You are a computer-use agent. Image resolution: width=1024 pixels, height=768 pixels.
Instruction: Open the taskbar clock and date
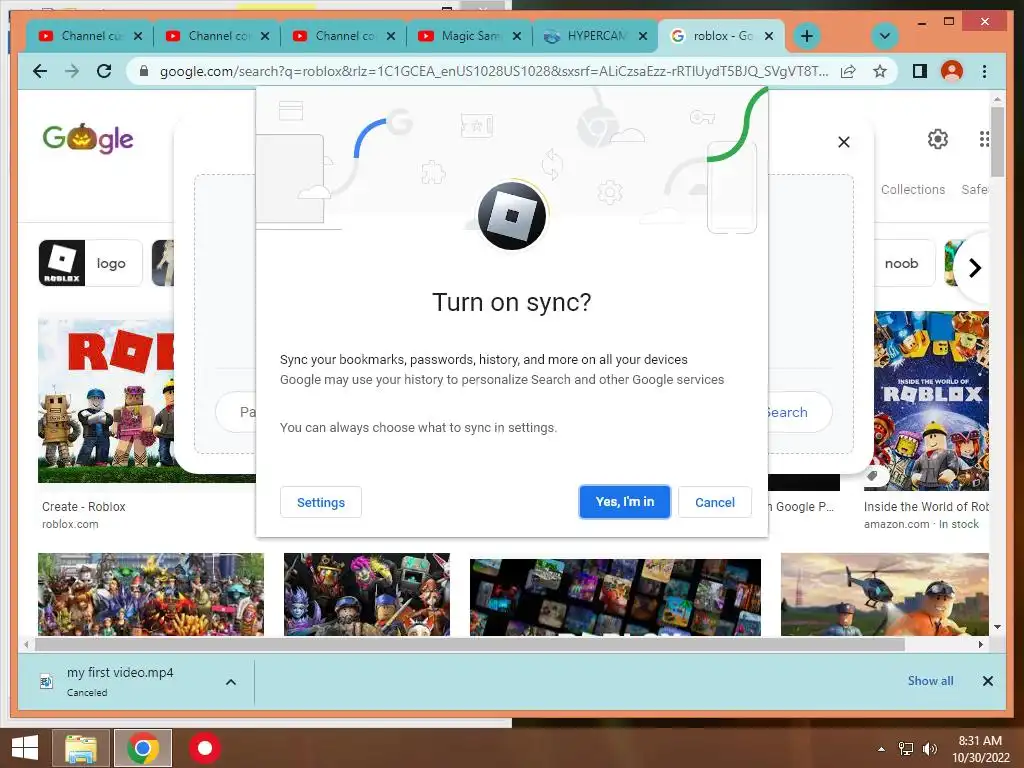pyautogui.click(x=980, y=749)
